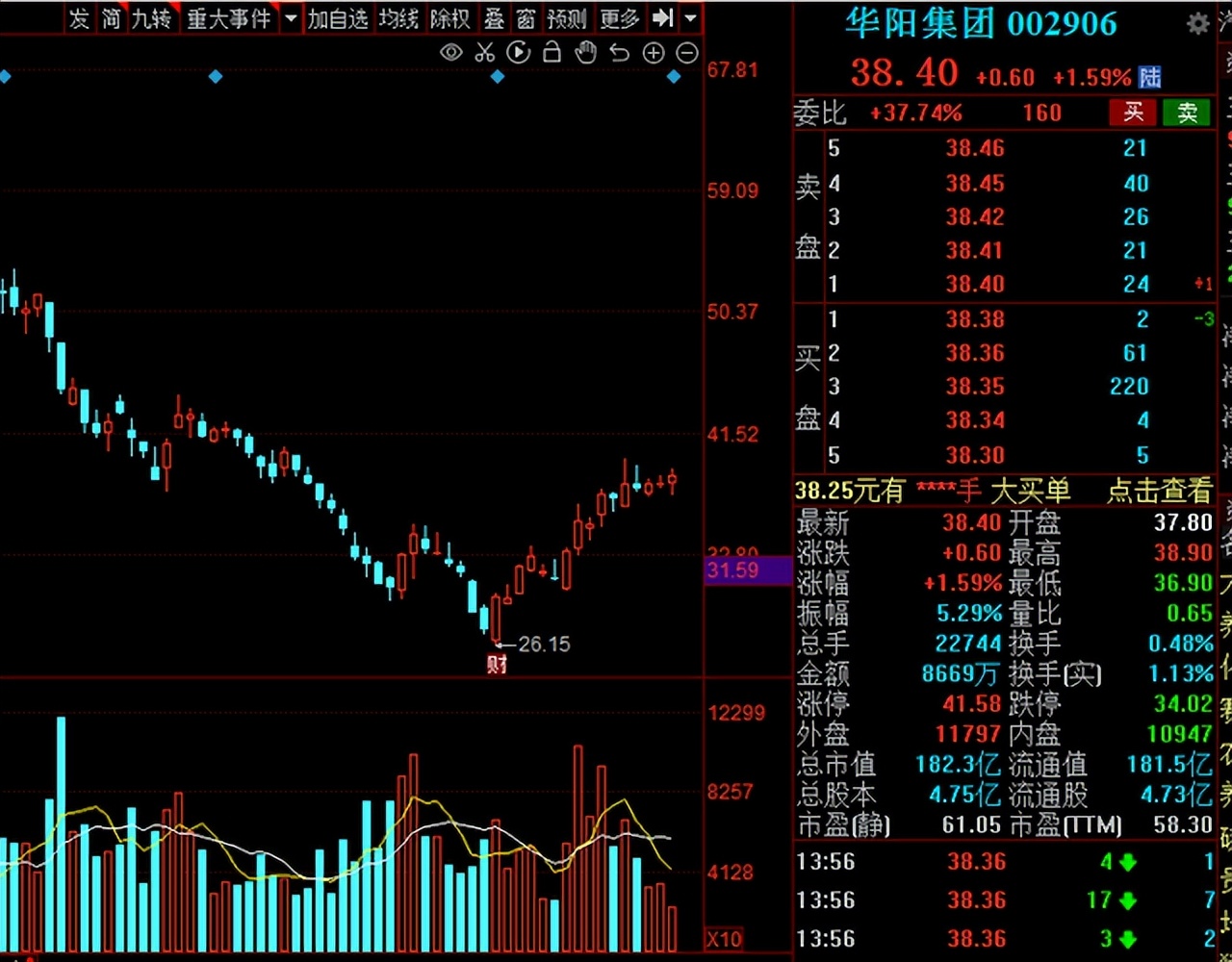Toggle the 叠 overlay option
The image size is (1232, 962).
tap(494, 18)
